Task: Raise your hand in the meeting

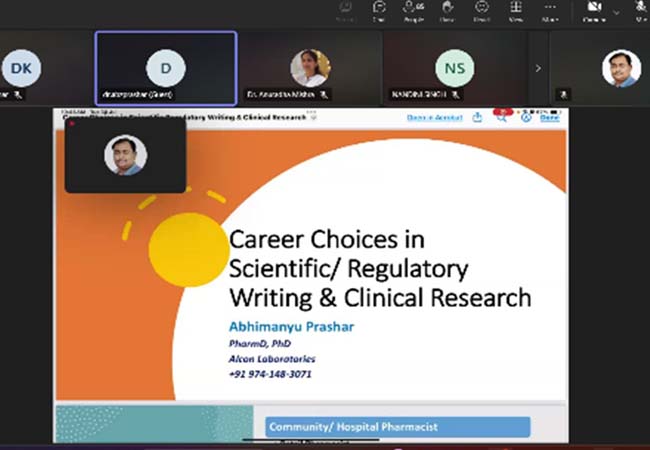Action: pyautogui.click(x=447, y=11)
